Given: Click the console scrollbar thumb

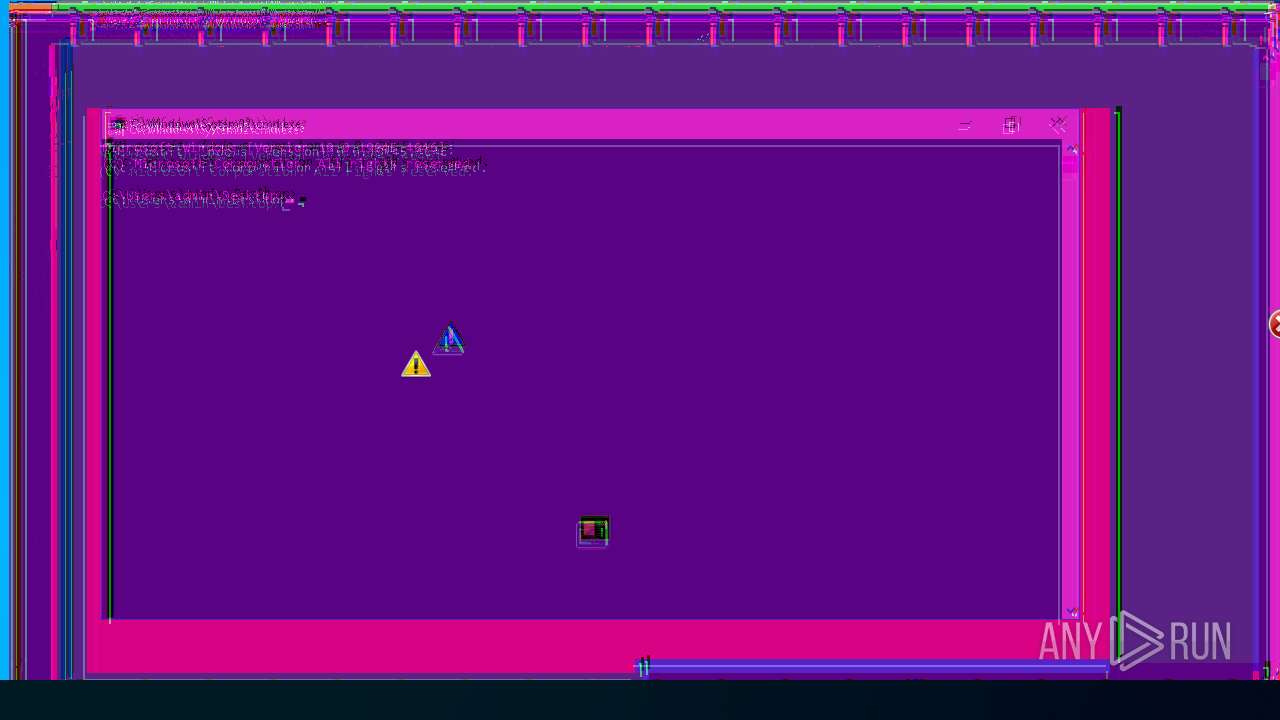Looking at the screenshot, I should tap(1071, 165).
